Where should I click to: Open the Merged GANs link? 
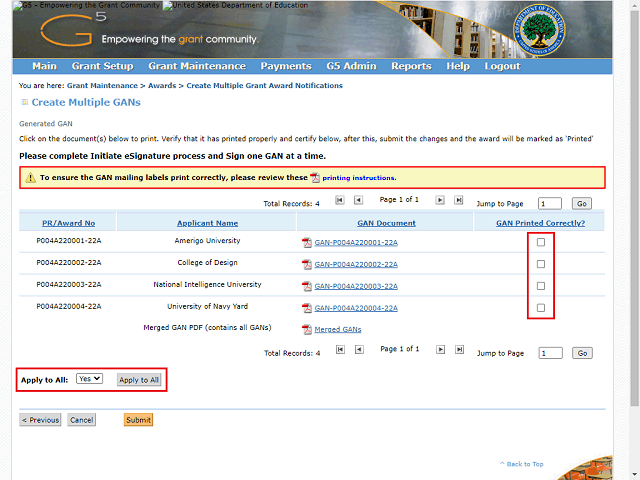(x=338, y=329)
